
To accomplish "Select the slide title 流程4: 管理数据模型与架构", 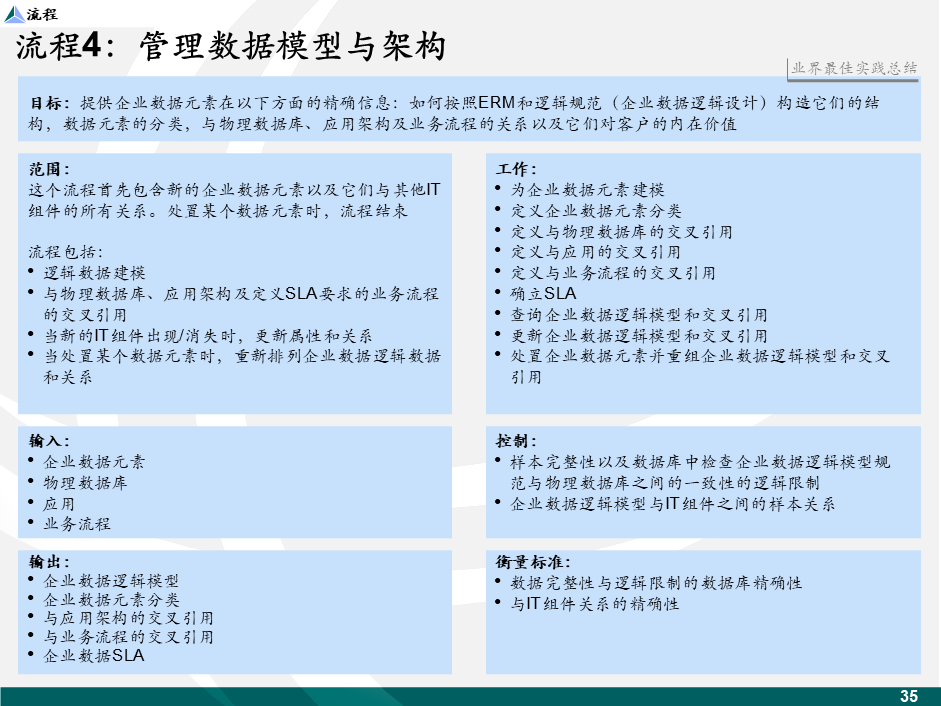I will (x=231, y=46).
